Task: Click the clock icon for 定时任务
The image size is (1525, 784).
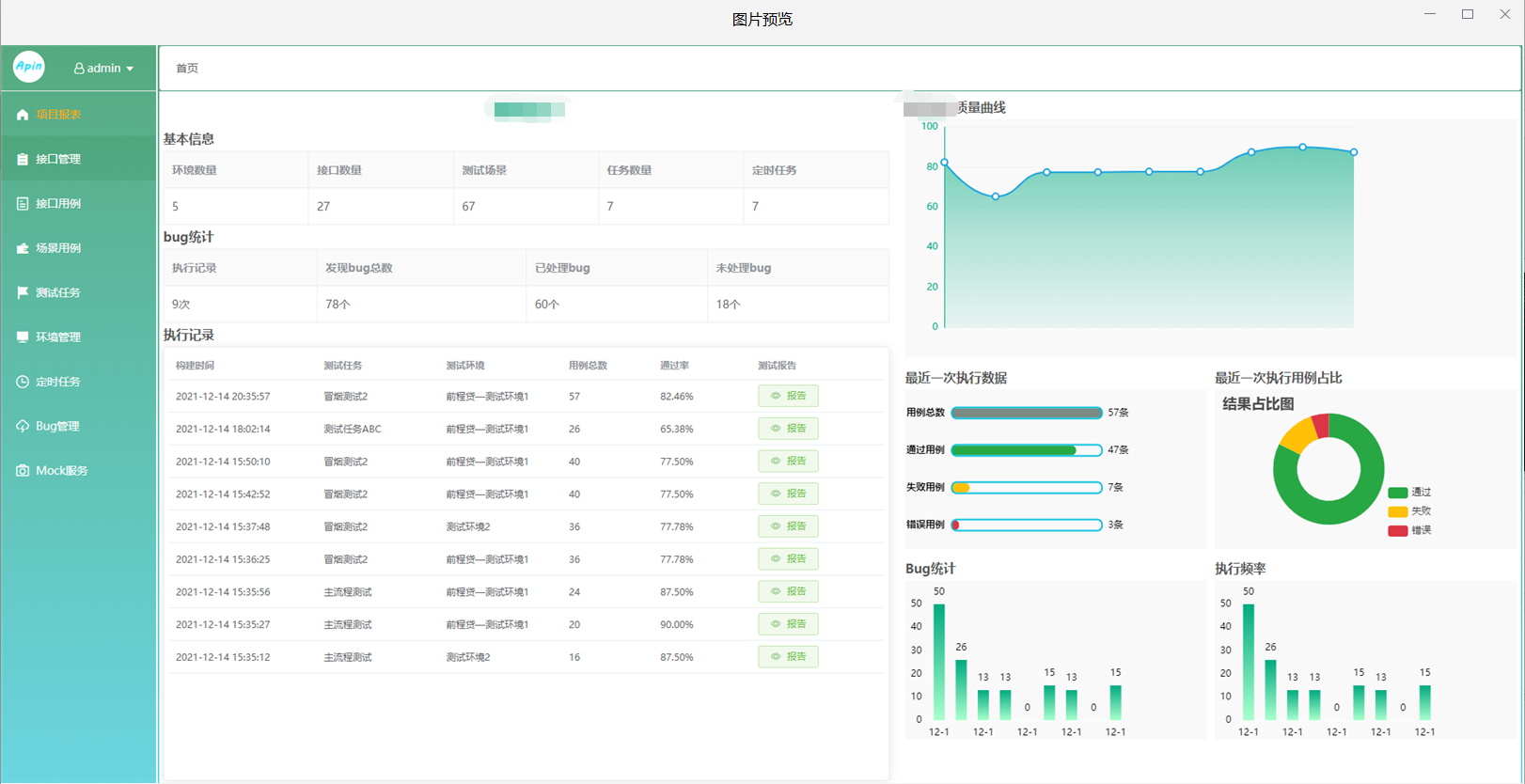Action: (23, 382)
